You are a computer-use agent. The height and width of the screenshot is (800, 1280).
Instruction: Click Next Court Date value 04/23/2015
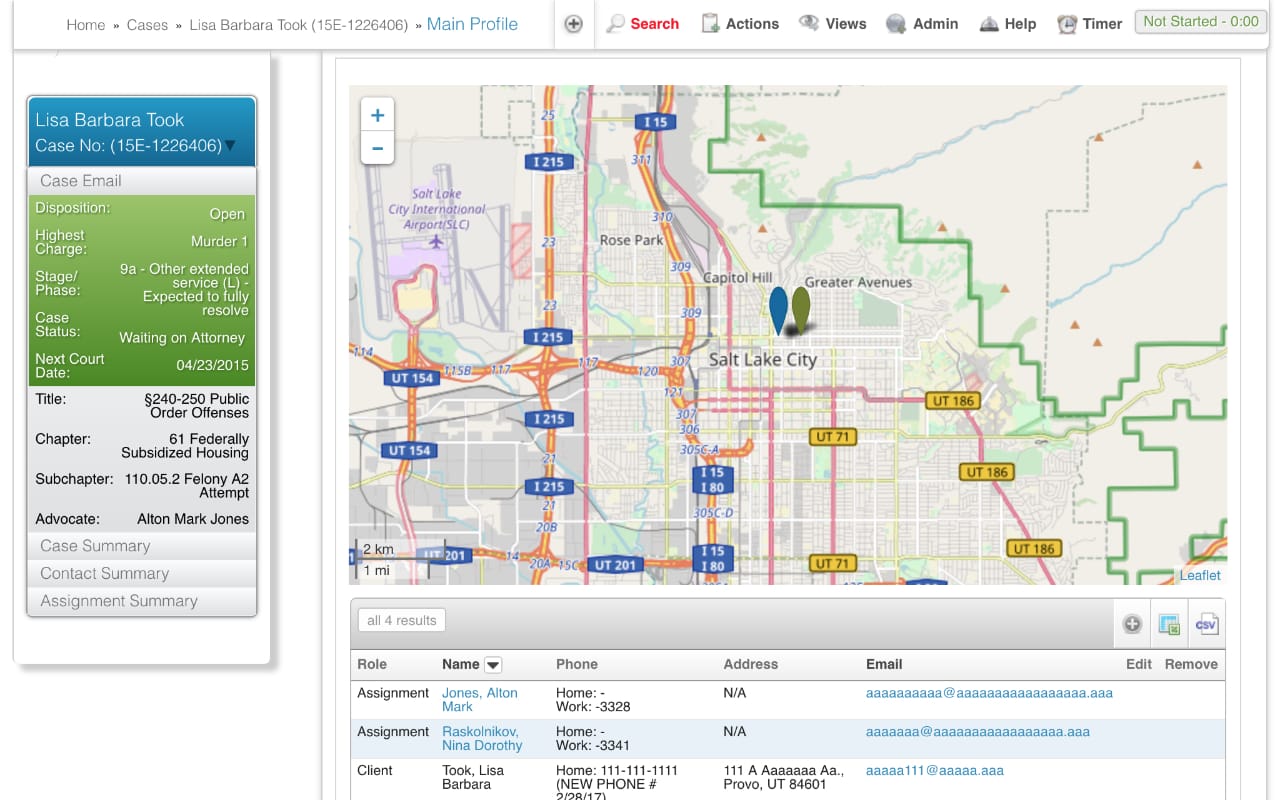point(212,366)
